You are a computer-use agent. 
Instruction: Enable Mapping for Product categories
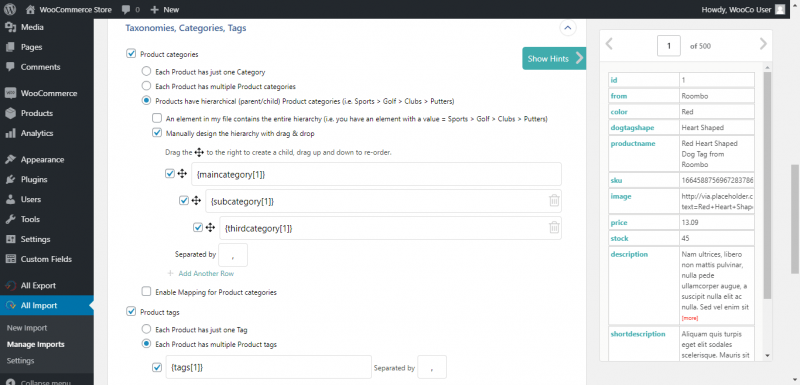pyautogui.click(x=146, y=292)
